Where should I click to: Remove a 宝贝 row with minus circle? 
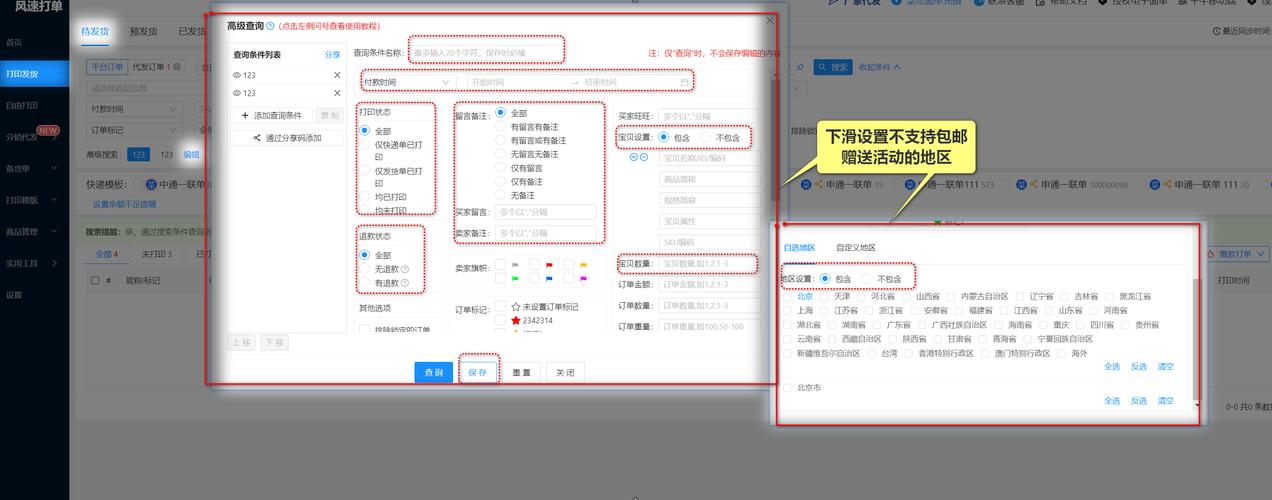tap(644, 156)
